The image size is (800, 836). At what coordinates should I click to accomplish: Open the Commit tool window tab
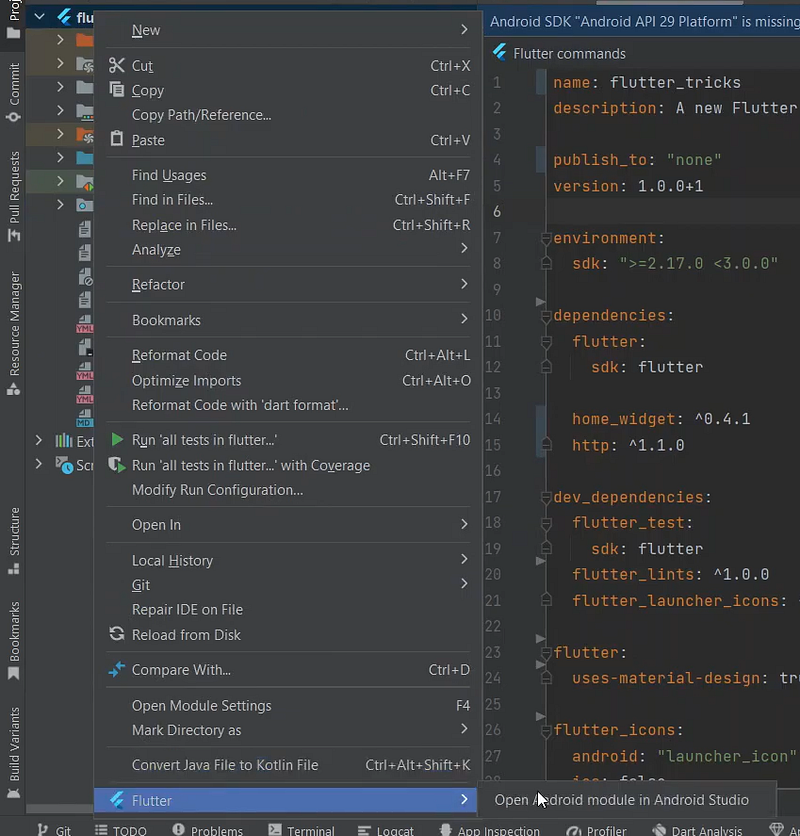(14, 92)
